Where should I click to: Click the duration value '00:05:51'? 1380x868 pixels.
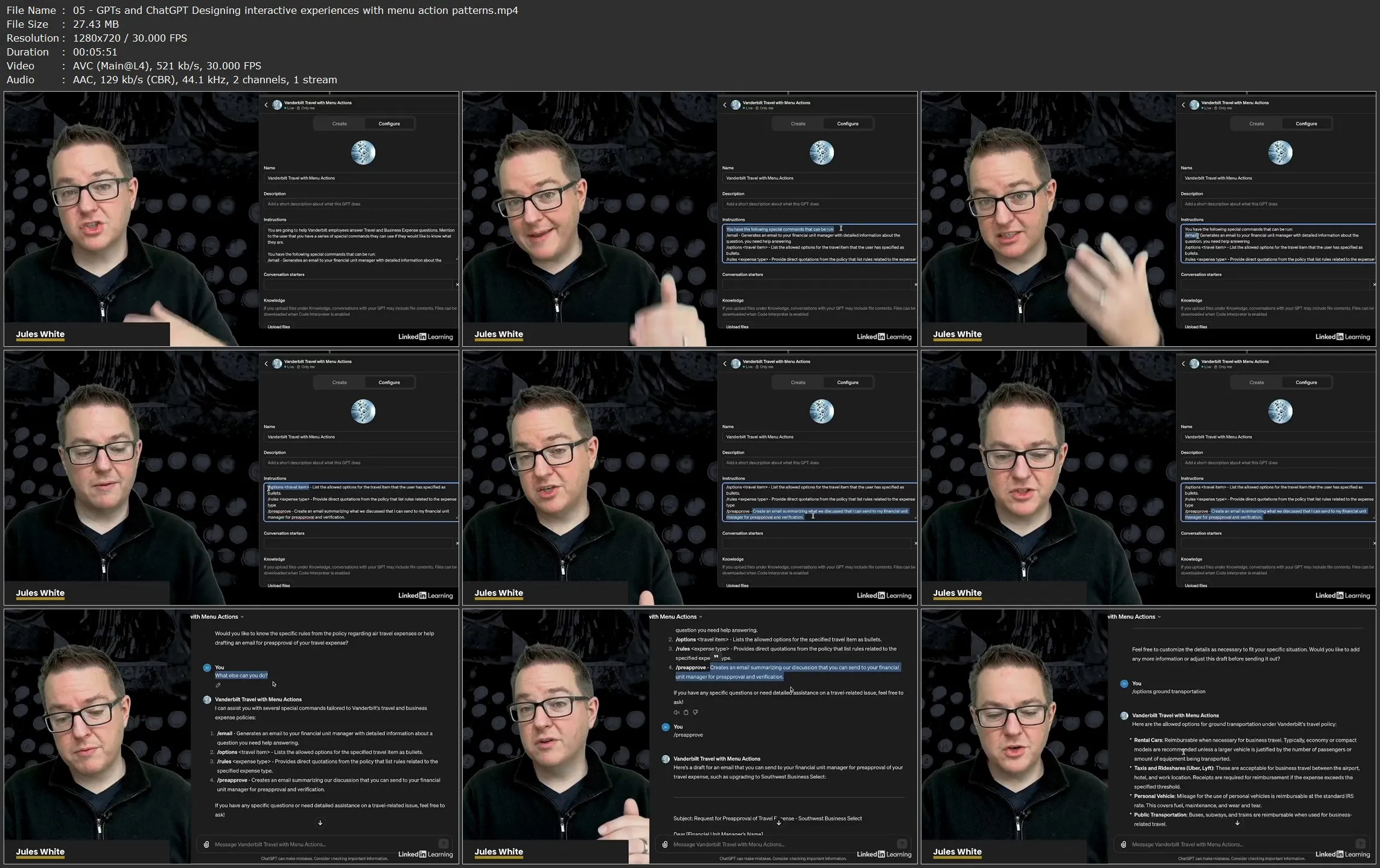95,52
